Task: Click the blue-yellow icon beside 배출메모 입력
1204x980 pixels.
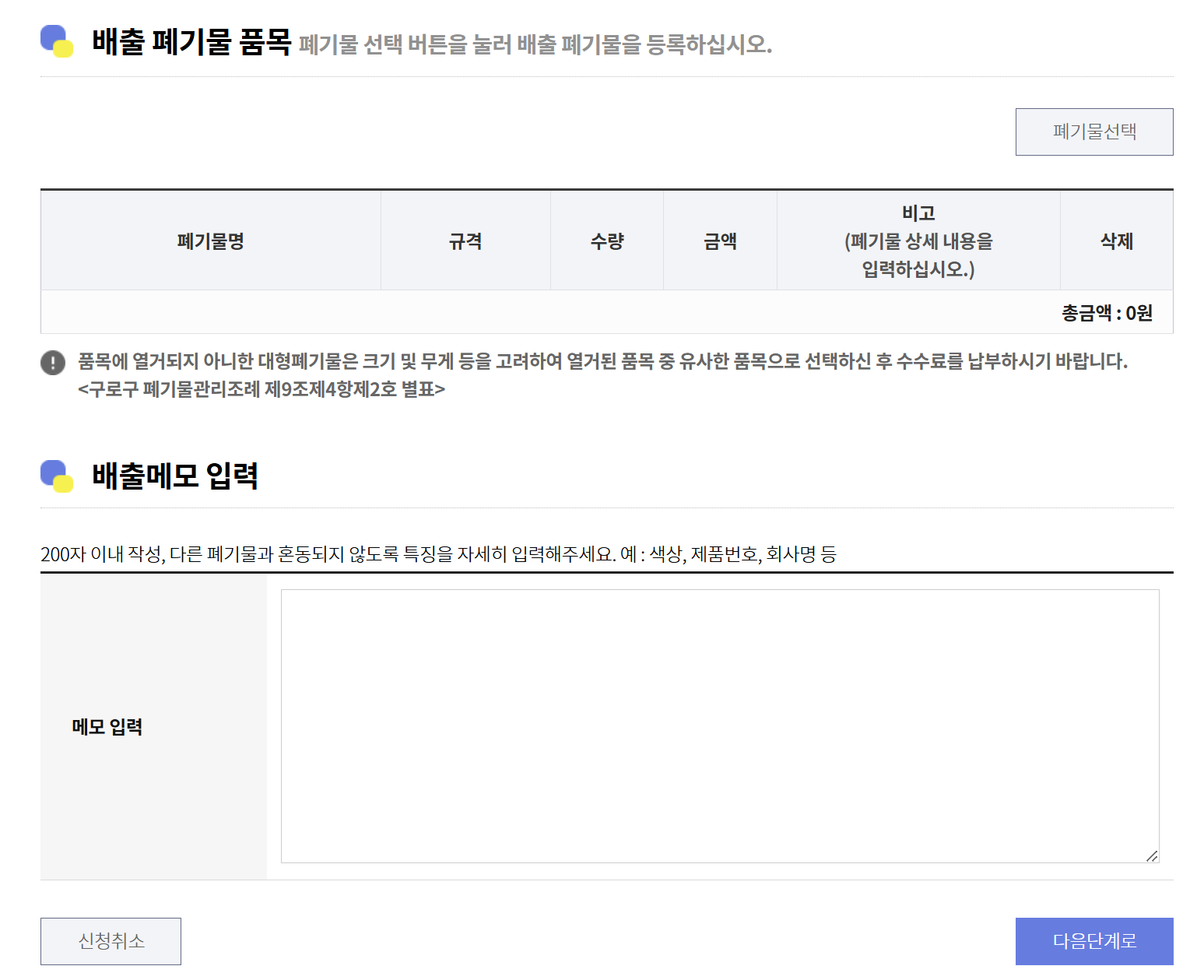Action: point(54,473)
